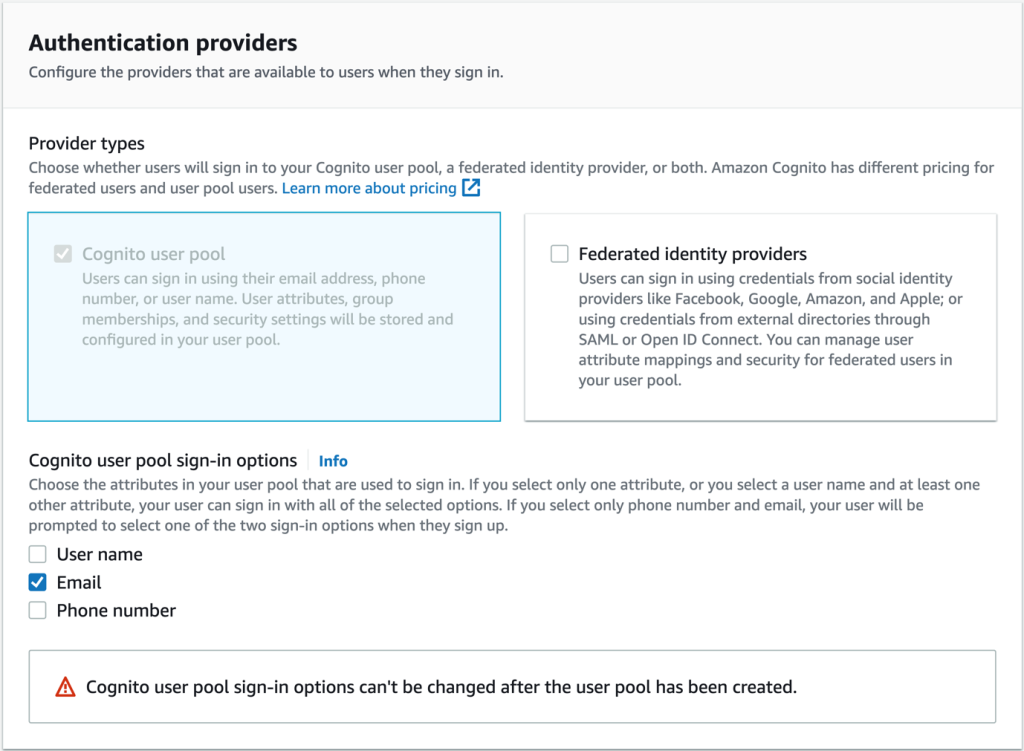Click the Federated identity providers card title
This screenshot has height=751, width=1024.
pos(689,254)
